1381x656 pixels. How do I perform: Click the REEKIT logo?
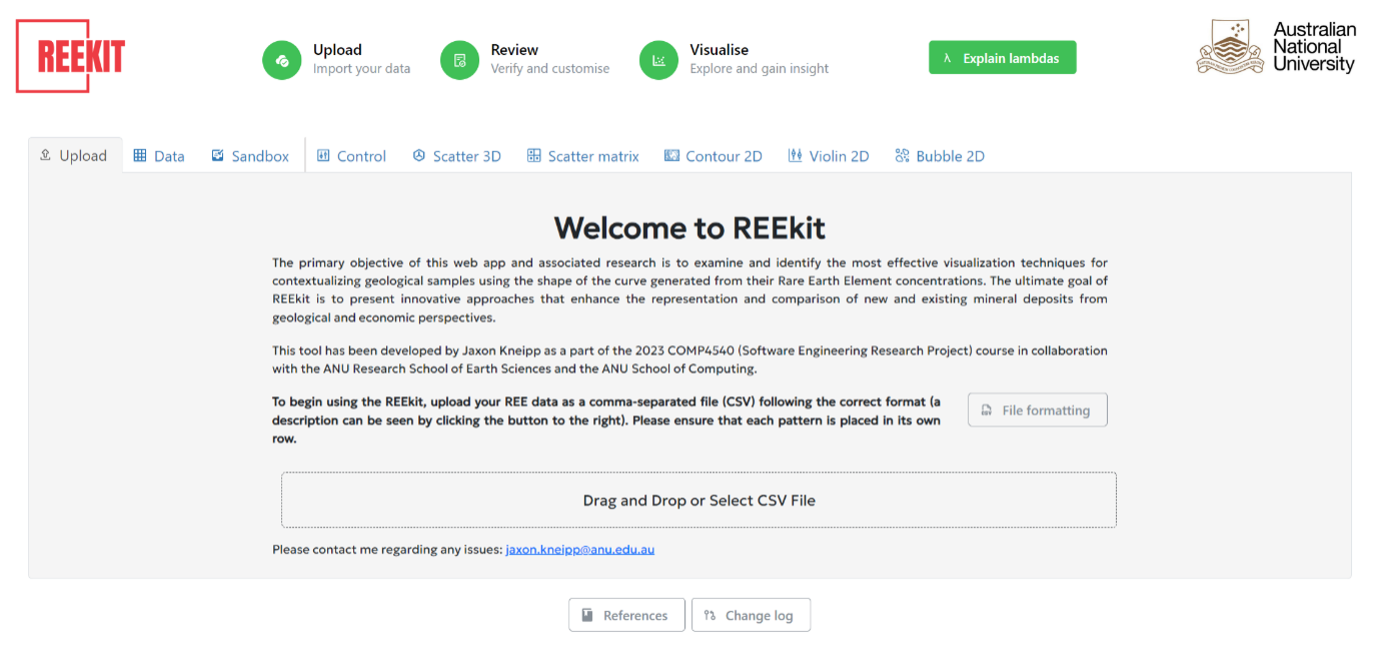[70, 56]
